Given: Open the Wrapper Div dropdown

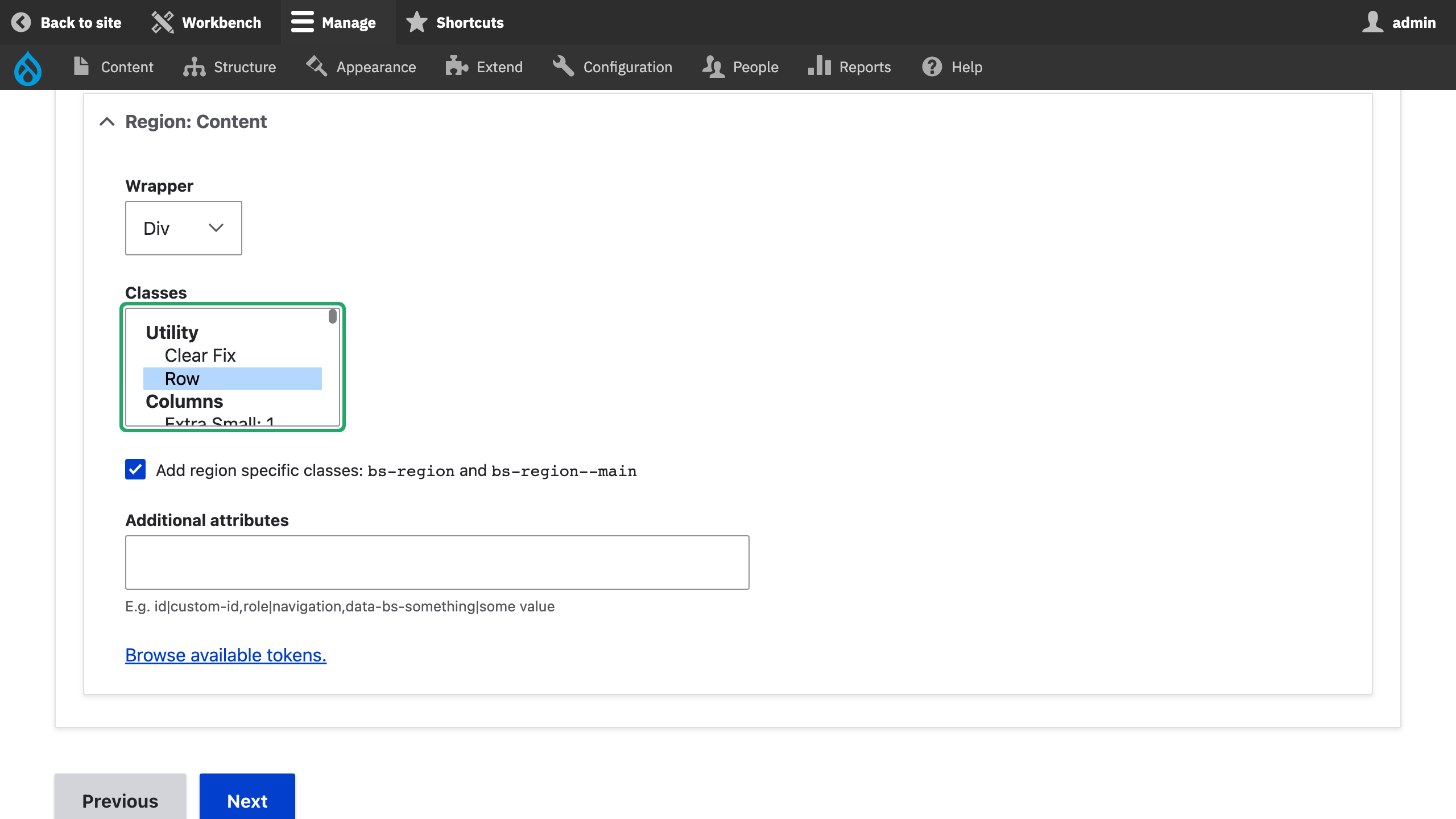Looking at the screenshot, I should (183, 228).
